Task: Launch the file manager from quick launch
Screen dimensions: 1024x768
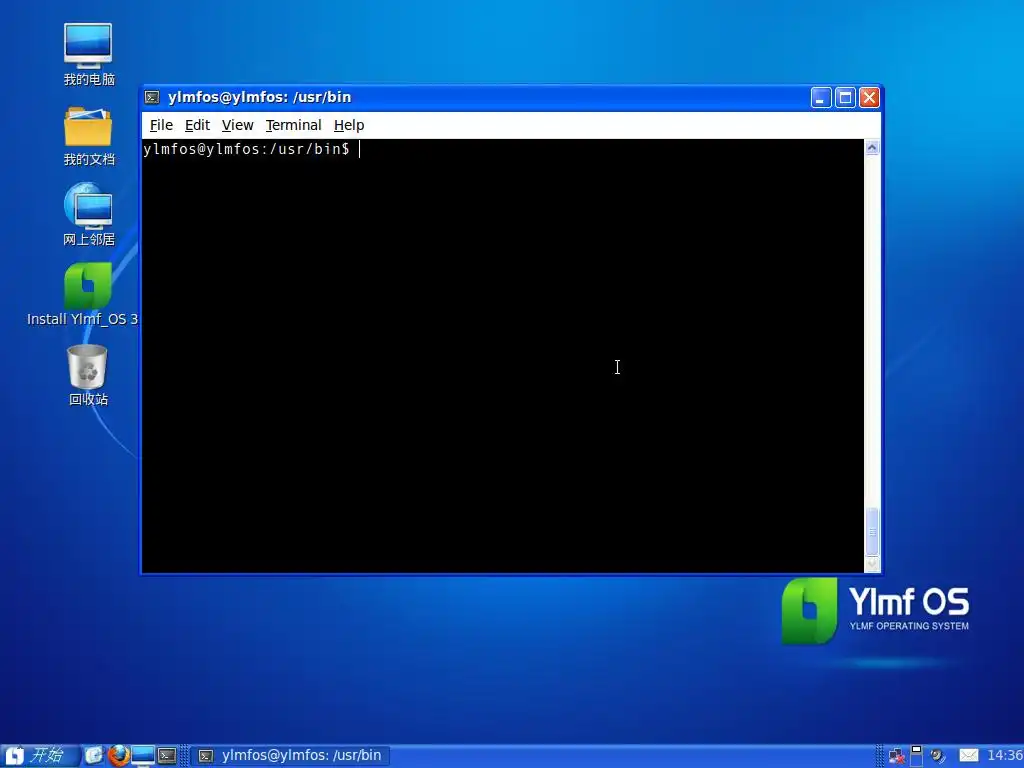Action: click(x=94, y=756)
